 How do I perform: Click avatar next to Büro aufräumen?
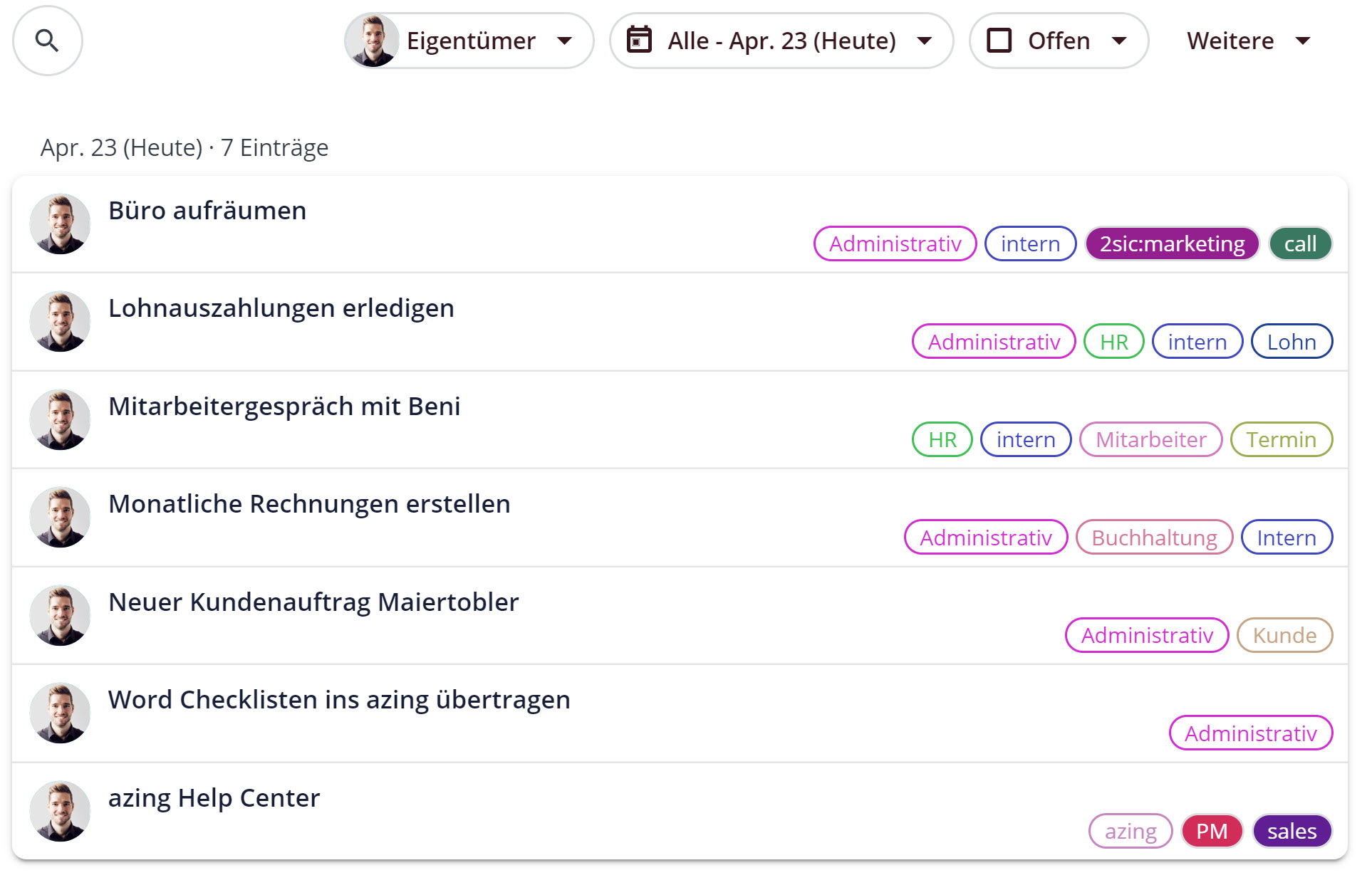tap(61, 224)
